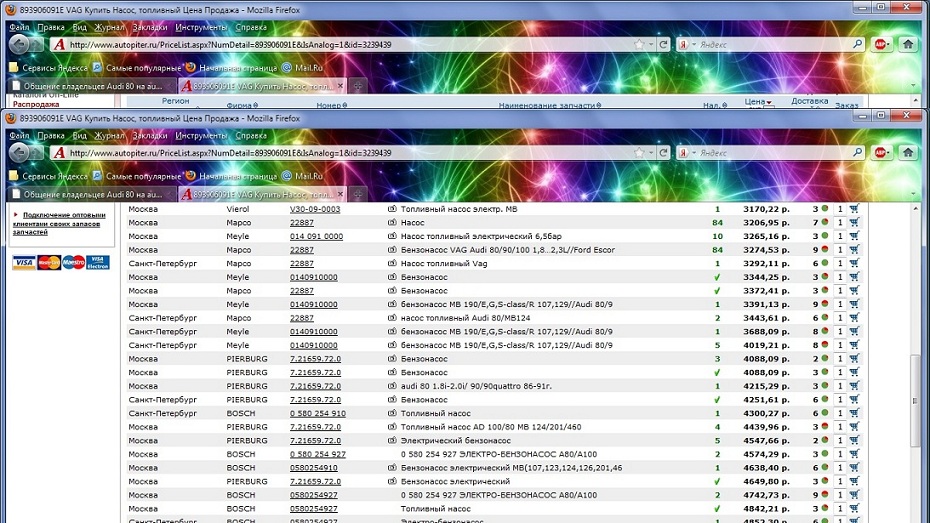Screen dimensions: 930x523
Task: Open 'Mail.Ru' bookmark in front window
Action: click(x=302, y=176)
